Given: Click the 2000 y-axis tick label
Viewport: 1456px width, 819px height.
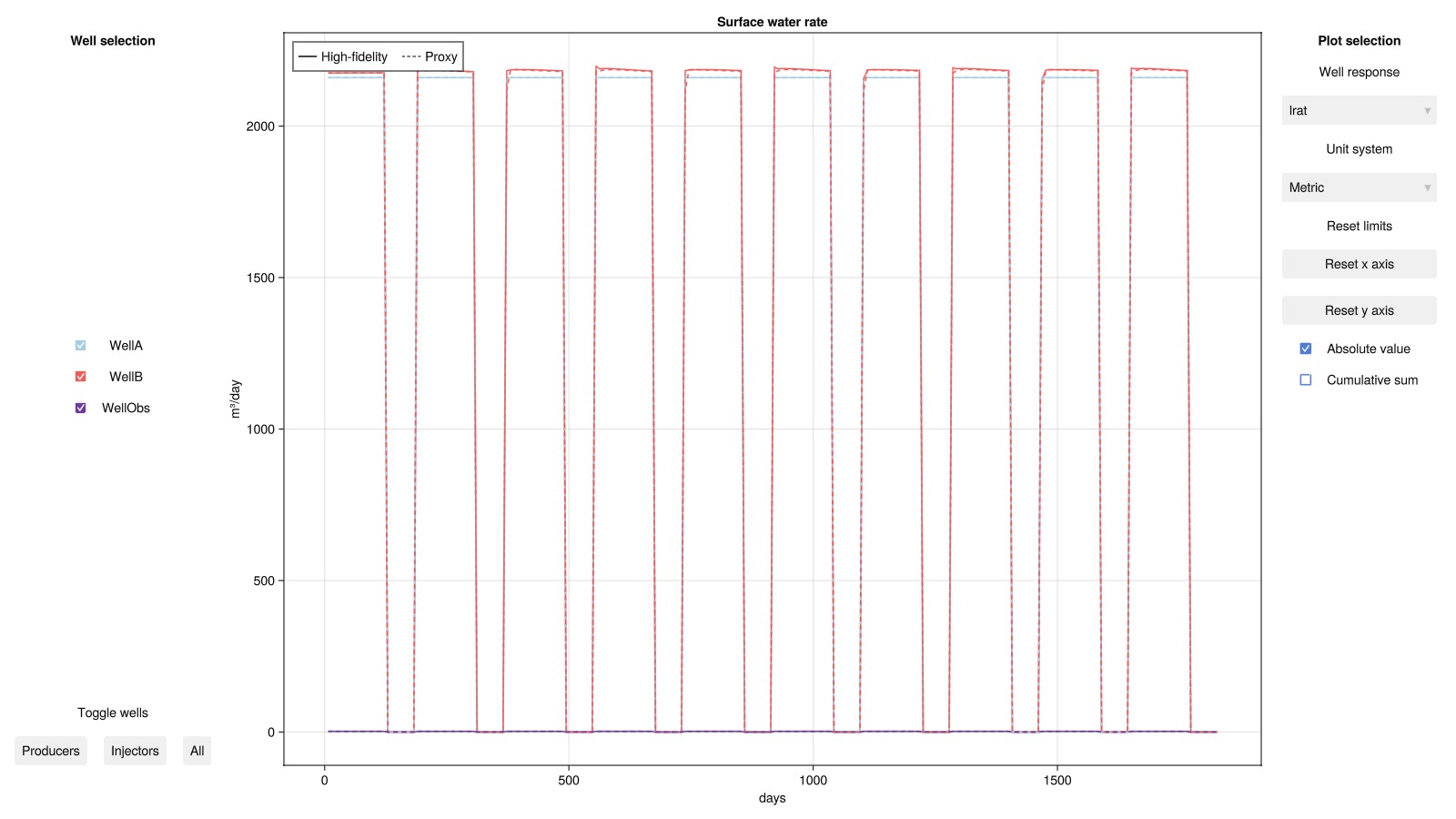Looking at the screenshot, I should [x=260, y=126].
